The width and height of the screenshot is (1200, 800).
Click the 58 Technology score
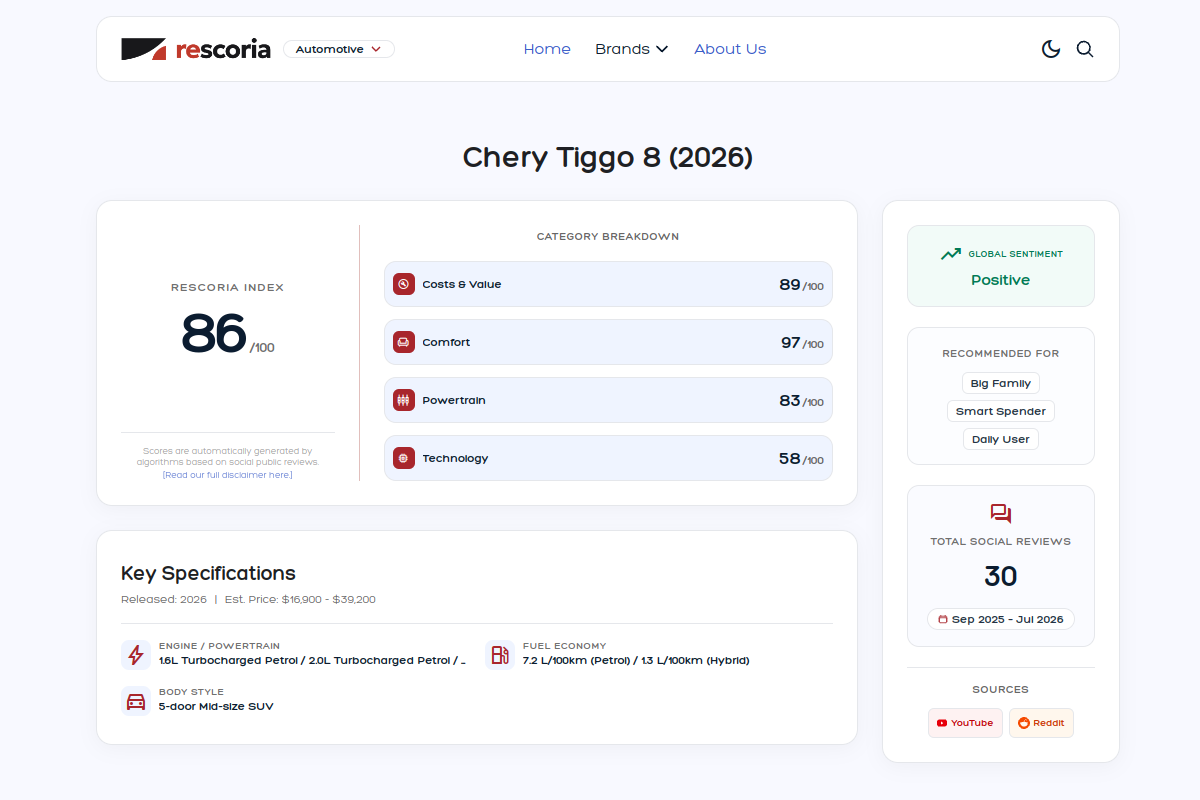[x=790, y=459]
